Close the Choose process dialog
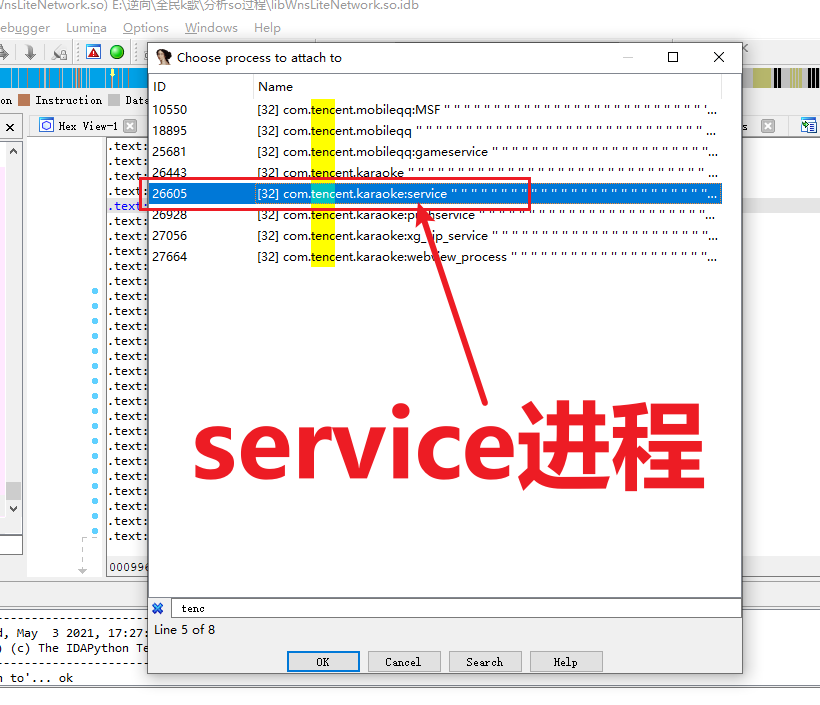Screen dimensions: 820x705 [719, 57]
